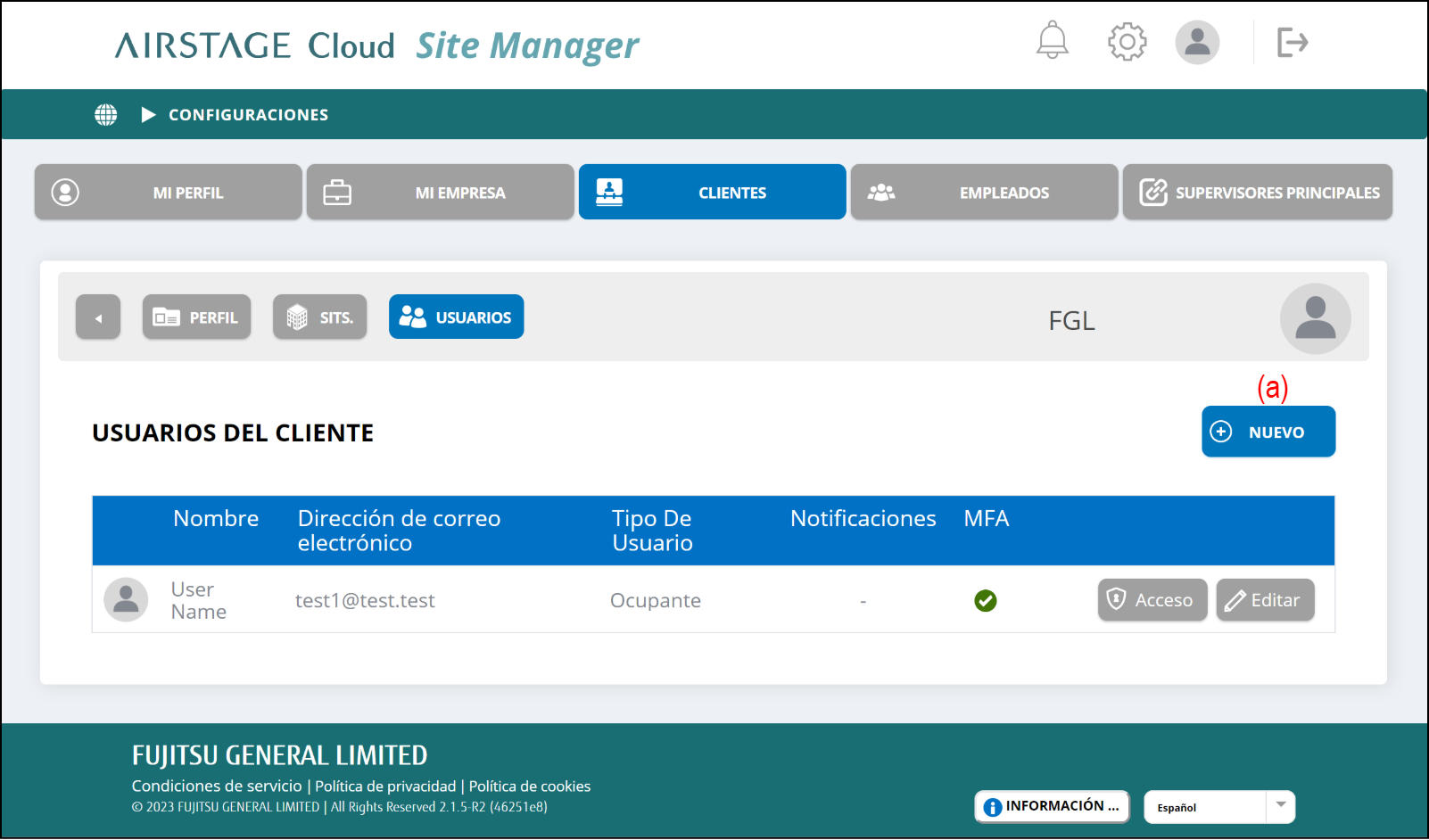Open the notifications bell icon
The image size is (1429, 840).
tap(1052, 41)
